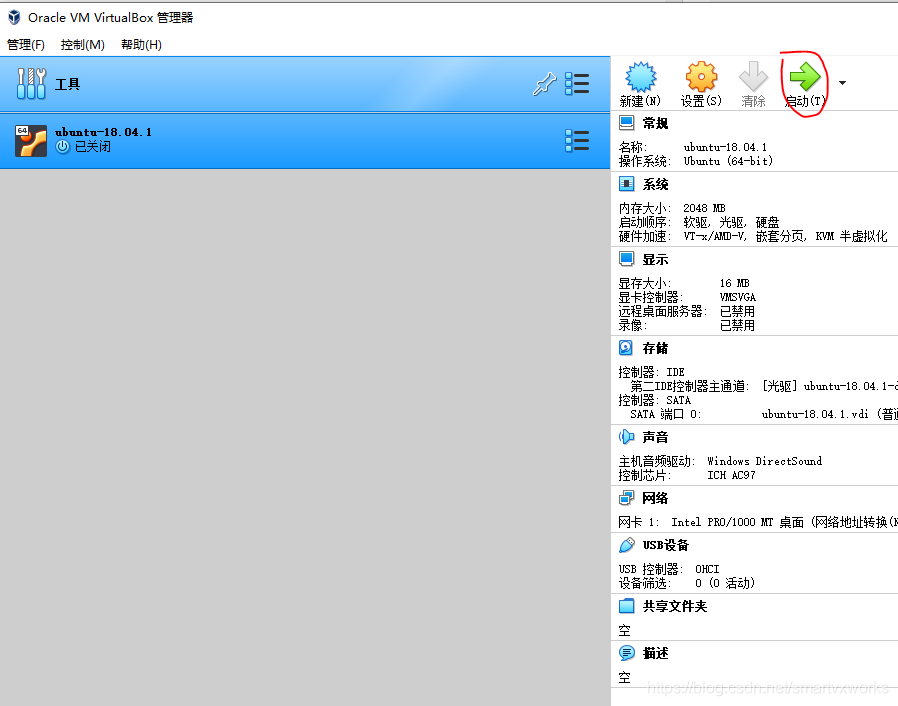
Task: Click the boot order 软驱, 光驱, 硬盘
Action: click(731, 222)
